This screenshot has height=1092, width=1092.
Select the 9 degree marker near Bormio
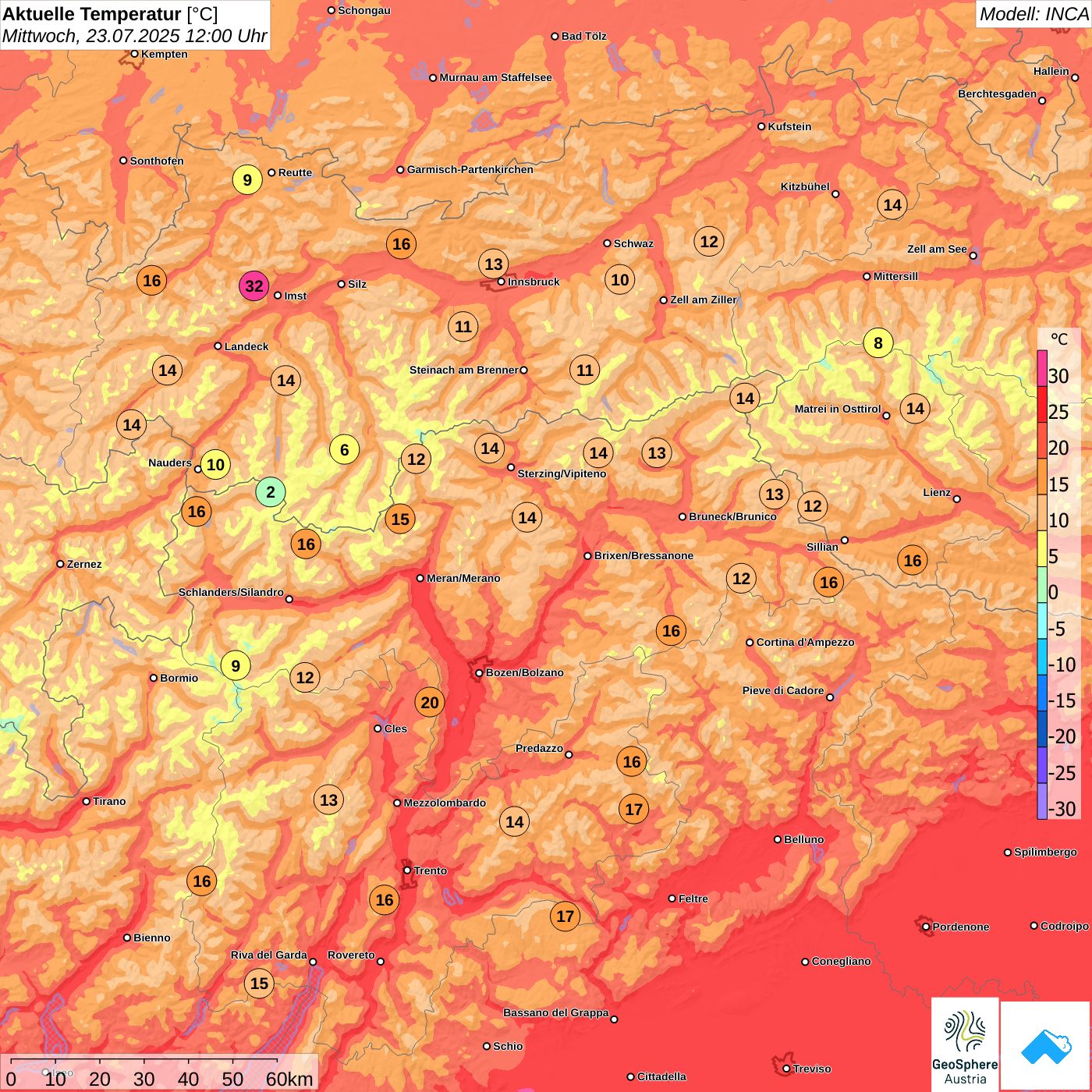(236, 666)
